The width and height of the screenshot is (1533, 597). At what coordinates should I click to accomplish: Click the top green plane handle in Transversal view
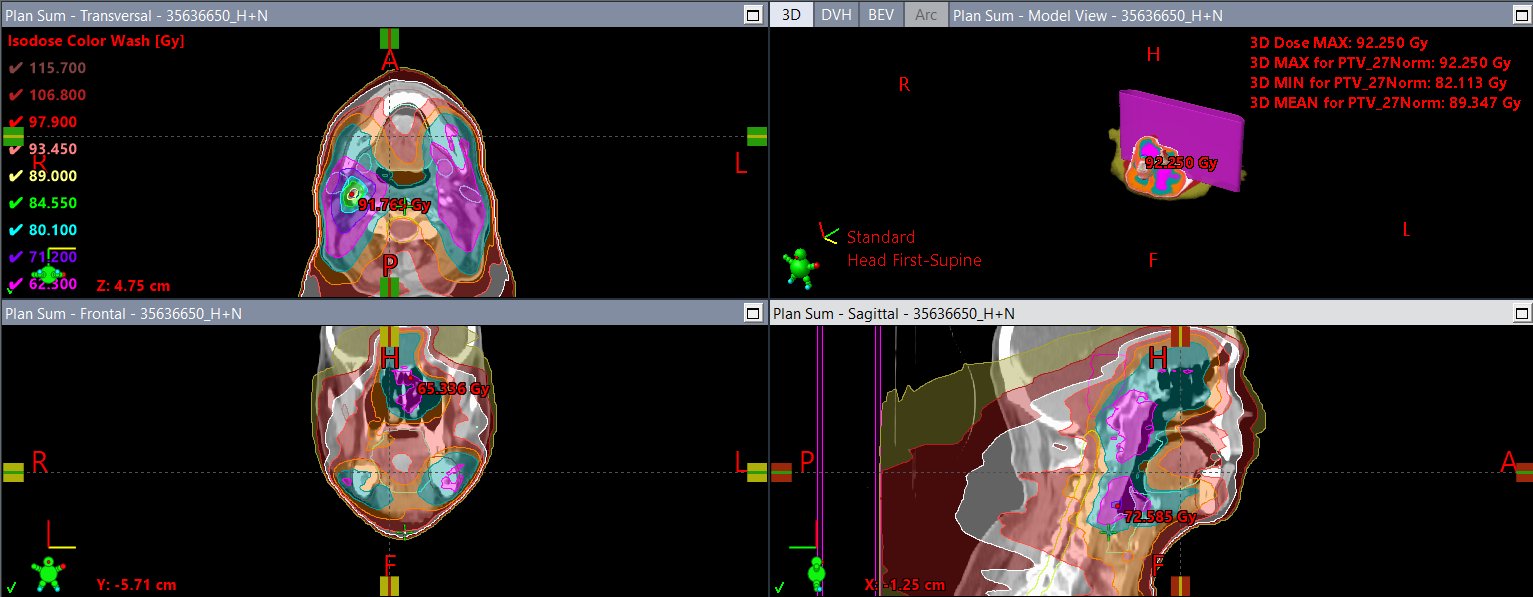pos(390,39)
